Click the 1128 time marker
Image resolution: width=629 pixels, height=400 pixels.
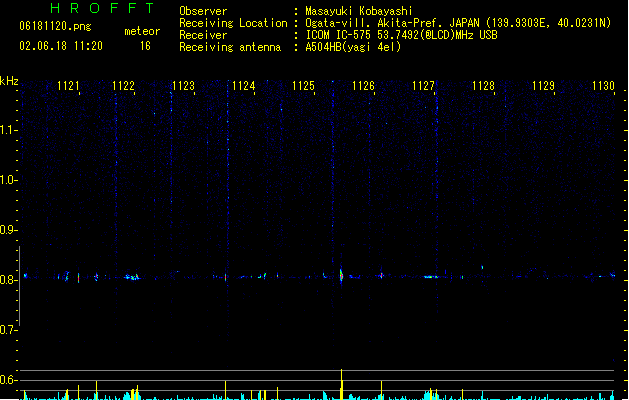(x=483, y=86)
